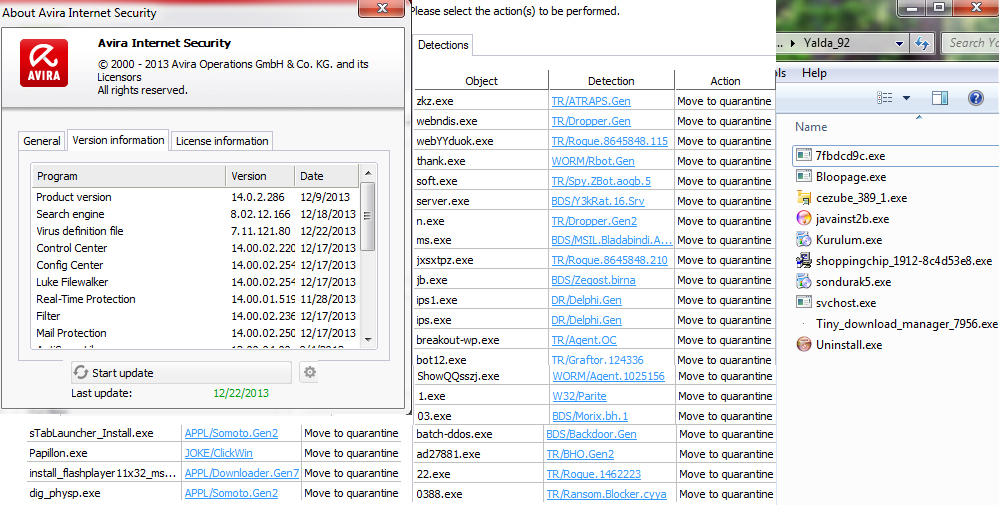This screenshot has width=999, height=505.
Task: Select the Bloopage.exe file icon
Action: tap(803, 177)
